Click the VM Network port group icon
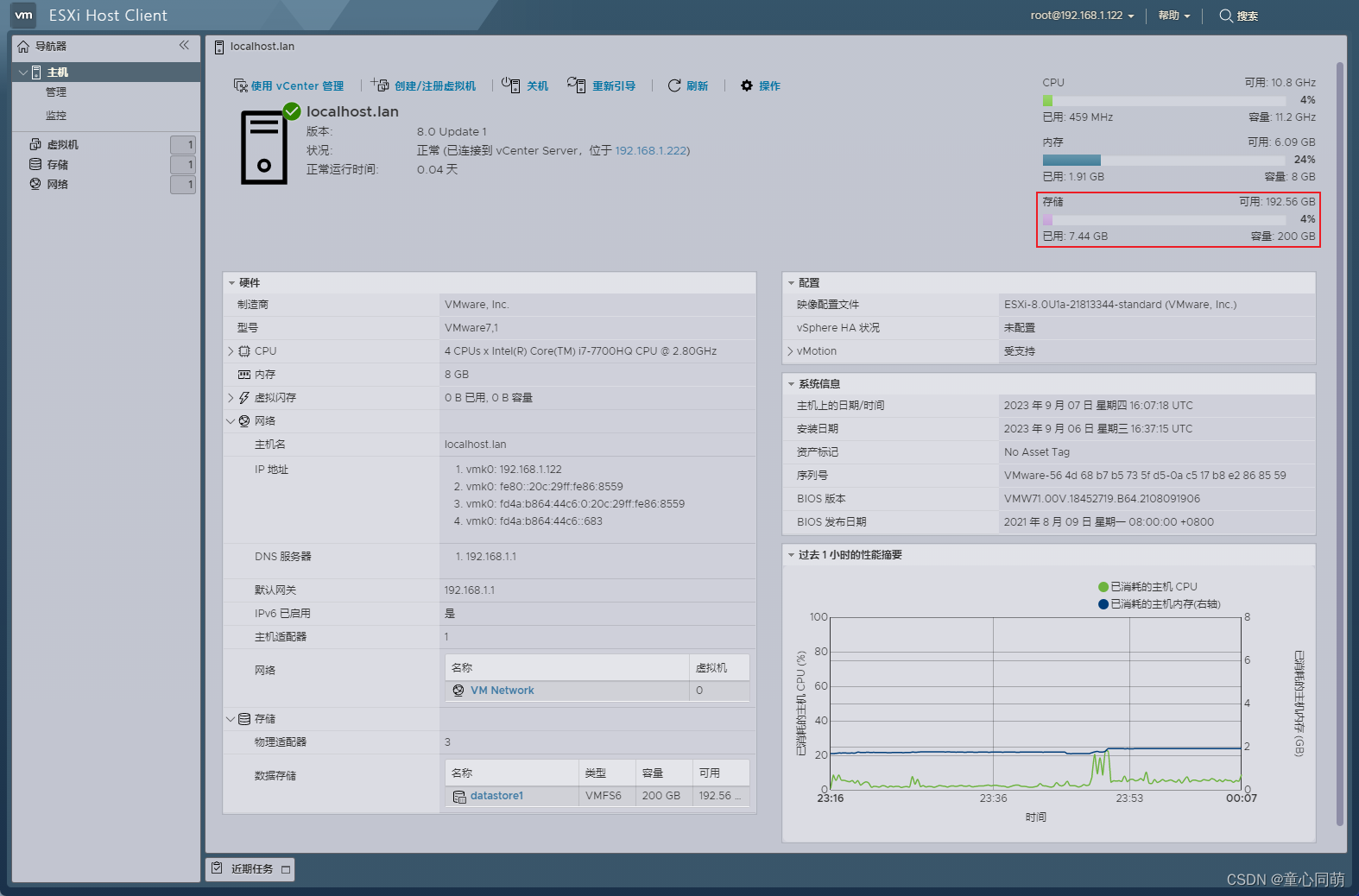 [x=458, y=691]
